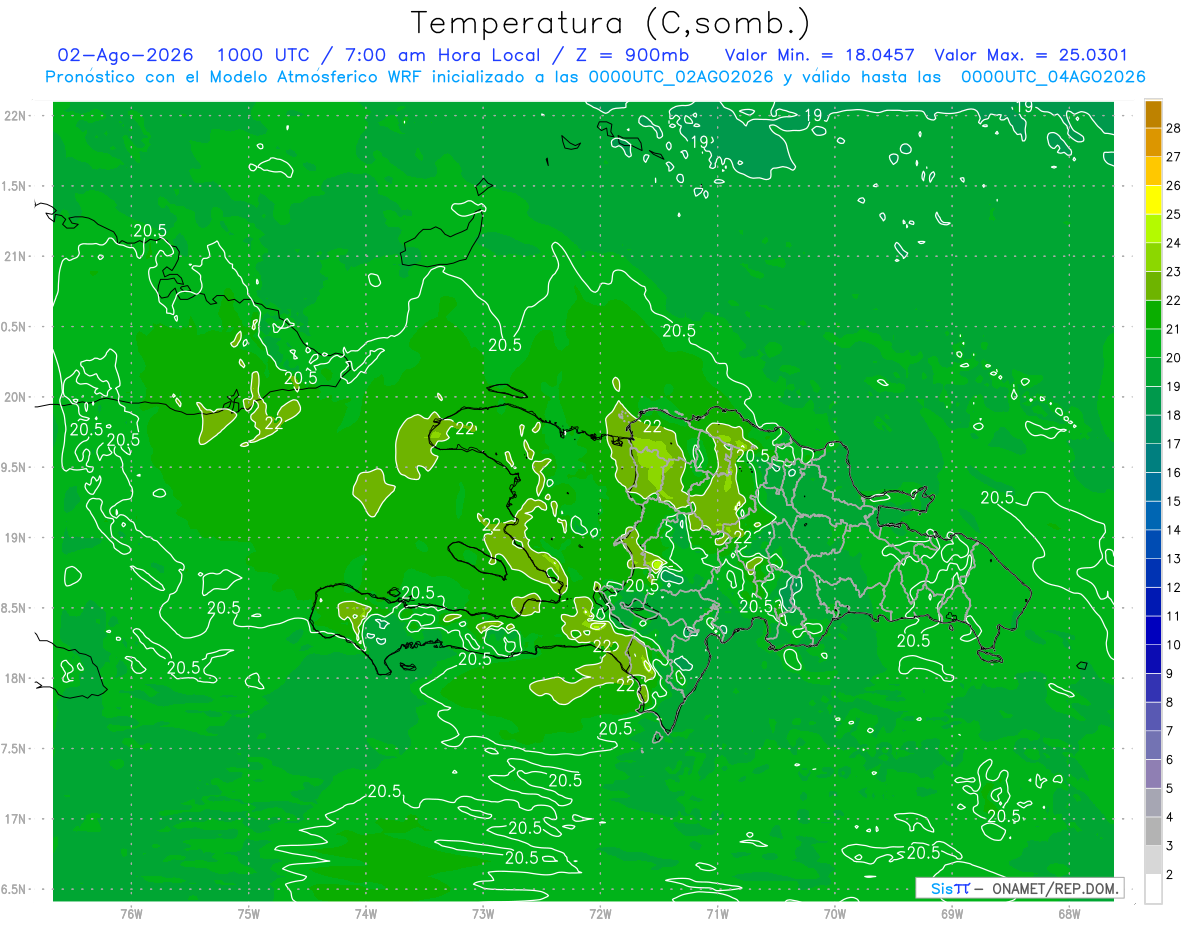Click the "74W" longitude axis label
Image resolution: width=1200 pixels, height=927 pixels.
tap(366, 913)
